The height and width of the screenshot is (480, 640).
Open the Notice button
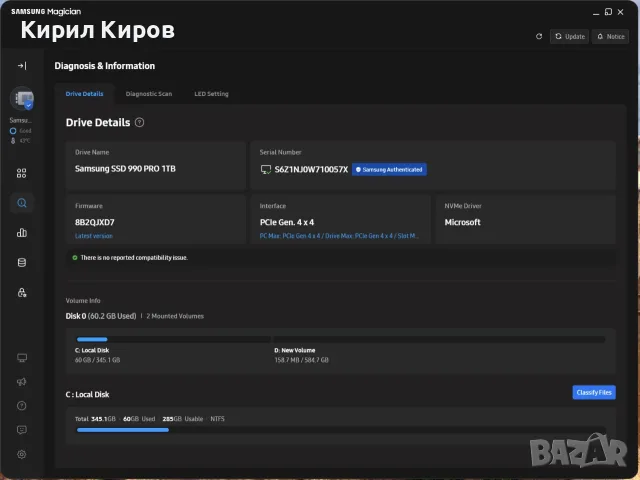coord(610,36)
